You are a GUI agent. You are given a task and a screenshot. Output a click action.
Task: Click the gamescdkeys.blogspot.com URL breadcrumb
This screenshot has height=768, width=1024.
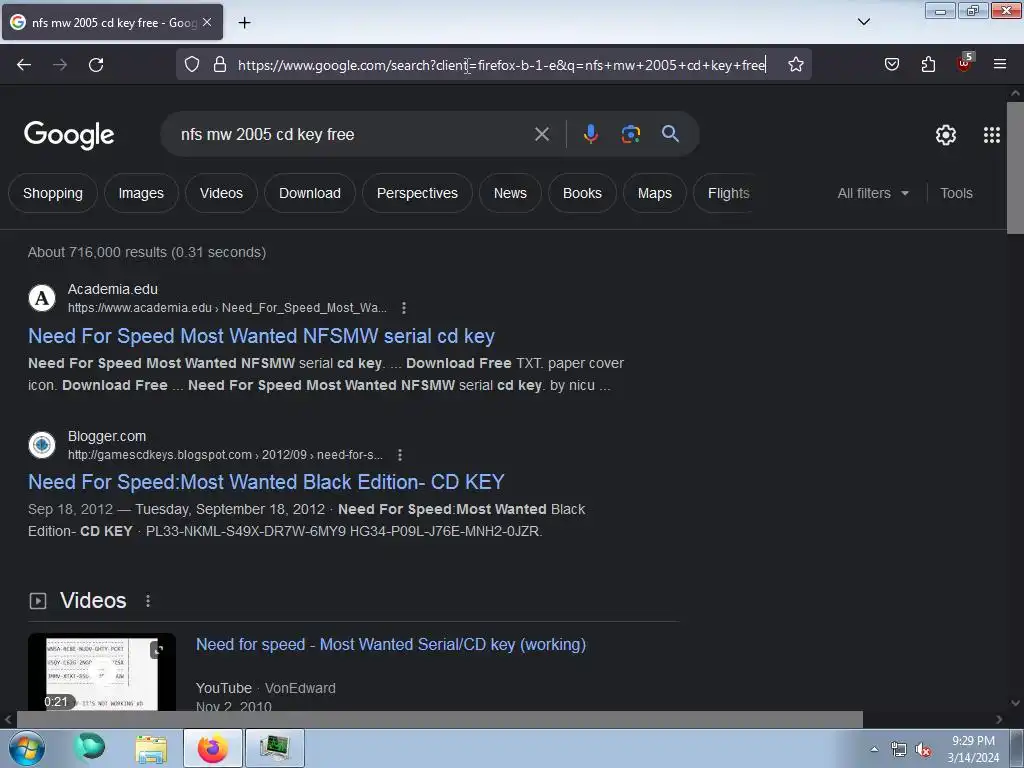pyautogui.click(x=225, y=455)
